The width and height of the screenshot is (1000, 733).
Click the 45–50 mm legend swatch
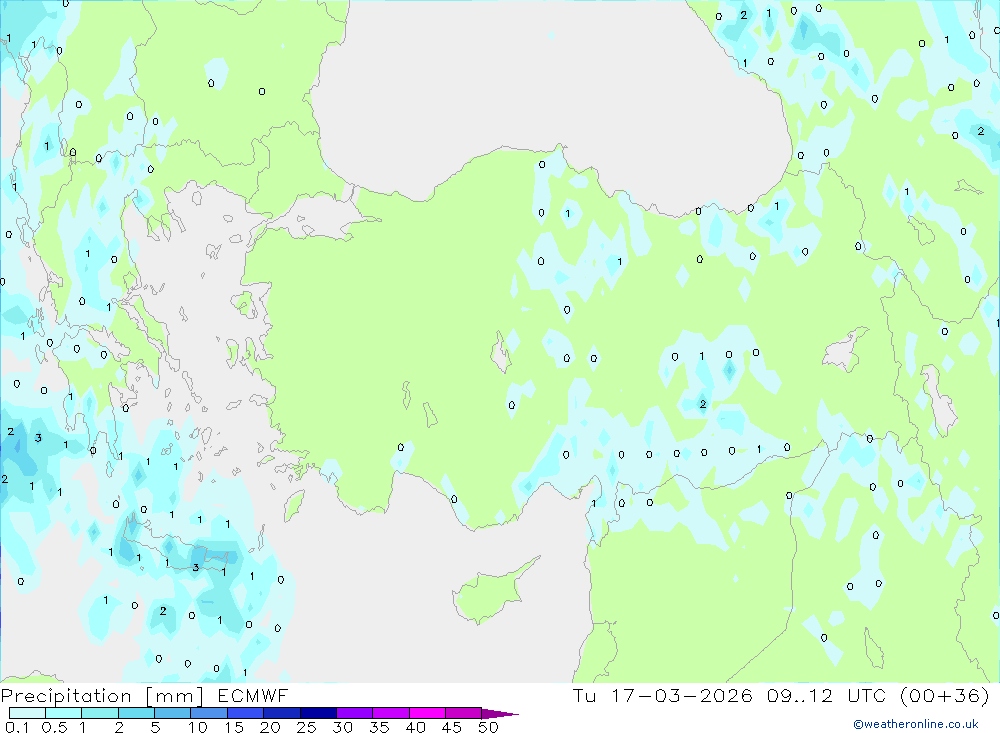464,713
